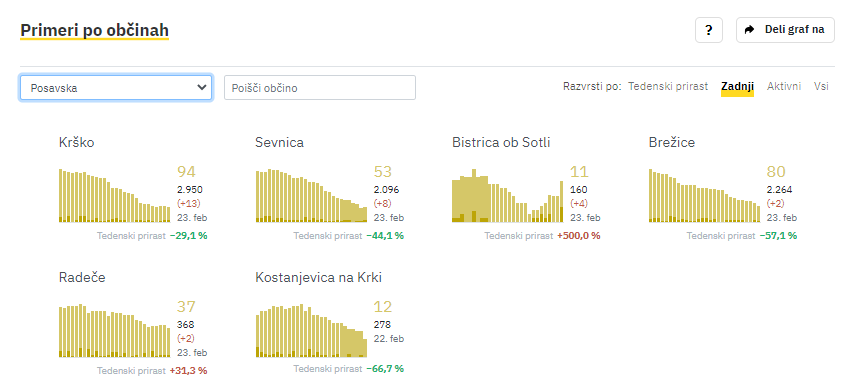
Task: Click the share arrow icon
Action: [x=750, y=30]
